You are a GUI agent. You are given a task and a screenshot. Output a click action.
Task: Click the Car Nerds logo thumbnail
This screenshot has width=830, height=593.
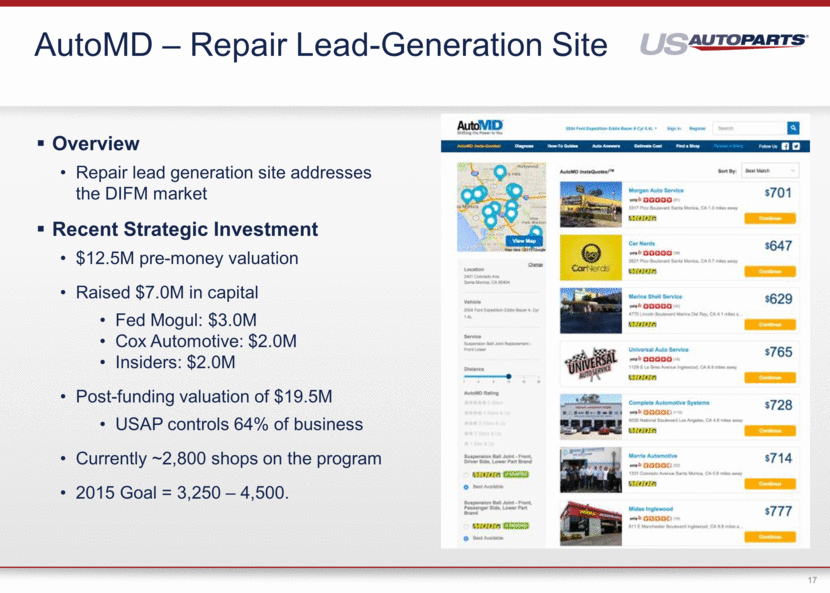coord(588,257)
